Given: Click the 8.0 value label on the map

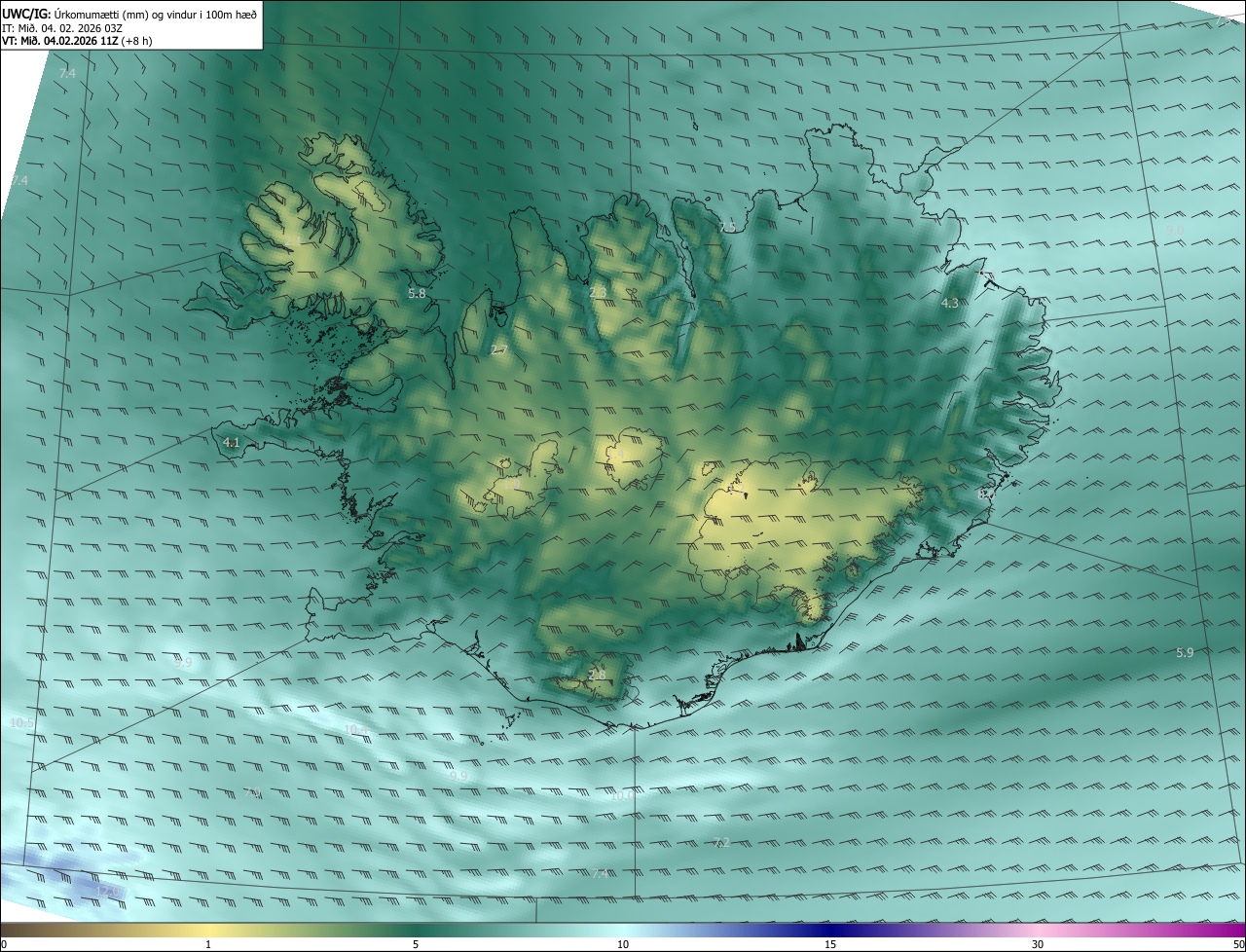Looking at the screenshot, I should click(x=986, y=494).
